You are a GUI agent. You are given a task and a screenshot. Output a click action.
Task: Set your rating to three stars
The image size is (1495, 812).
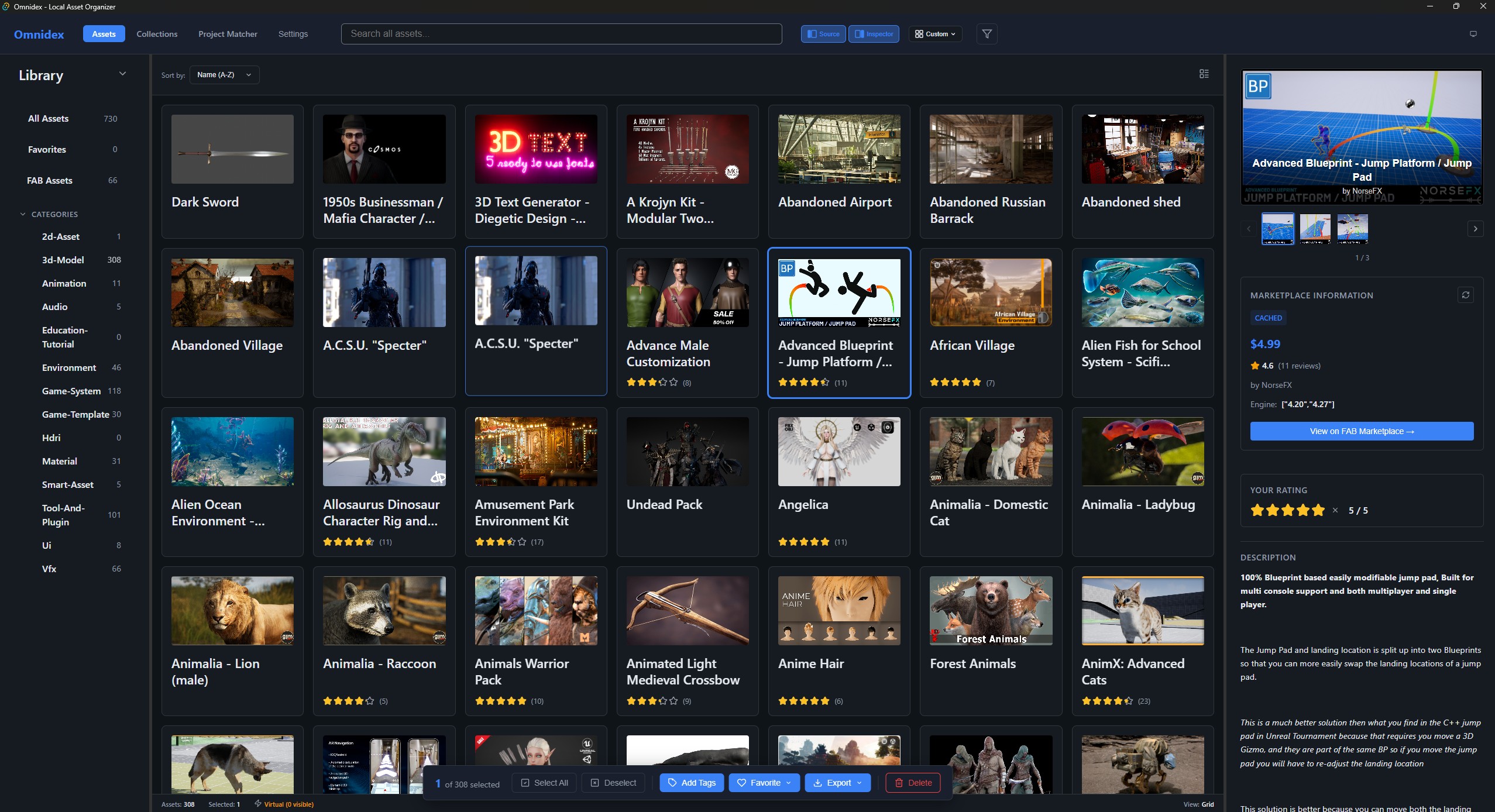[x=1287, y=510]
